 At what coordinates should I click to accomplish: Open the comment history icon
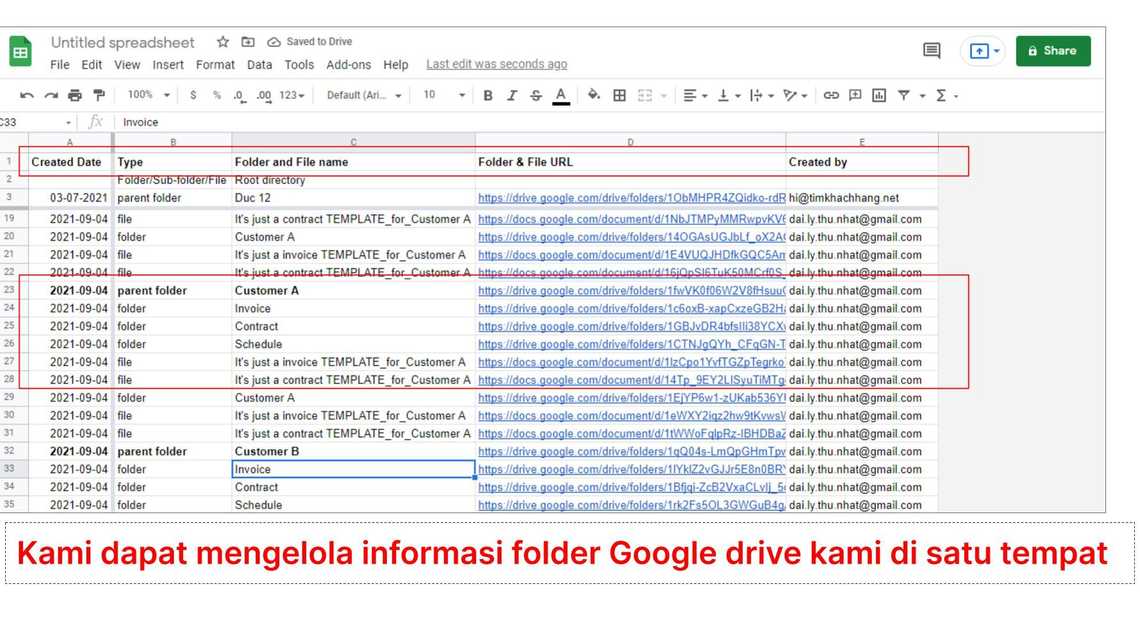[x=931, y=51]
